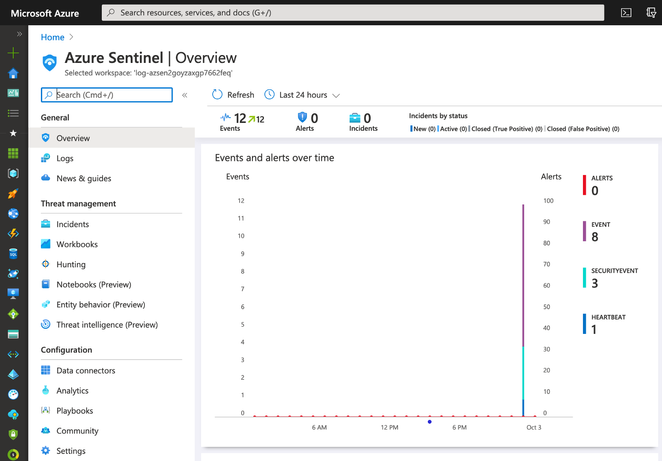Click the Azure Sentinel shield logo icon
Screen dimensions: 662x461
pos(49,62)
